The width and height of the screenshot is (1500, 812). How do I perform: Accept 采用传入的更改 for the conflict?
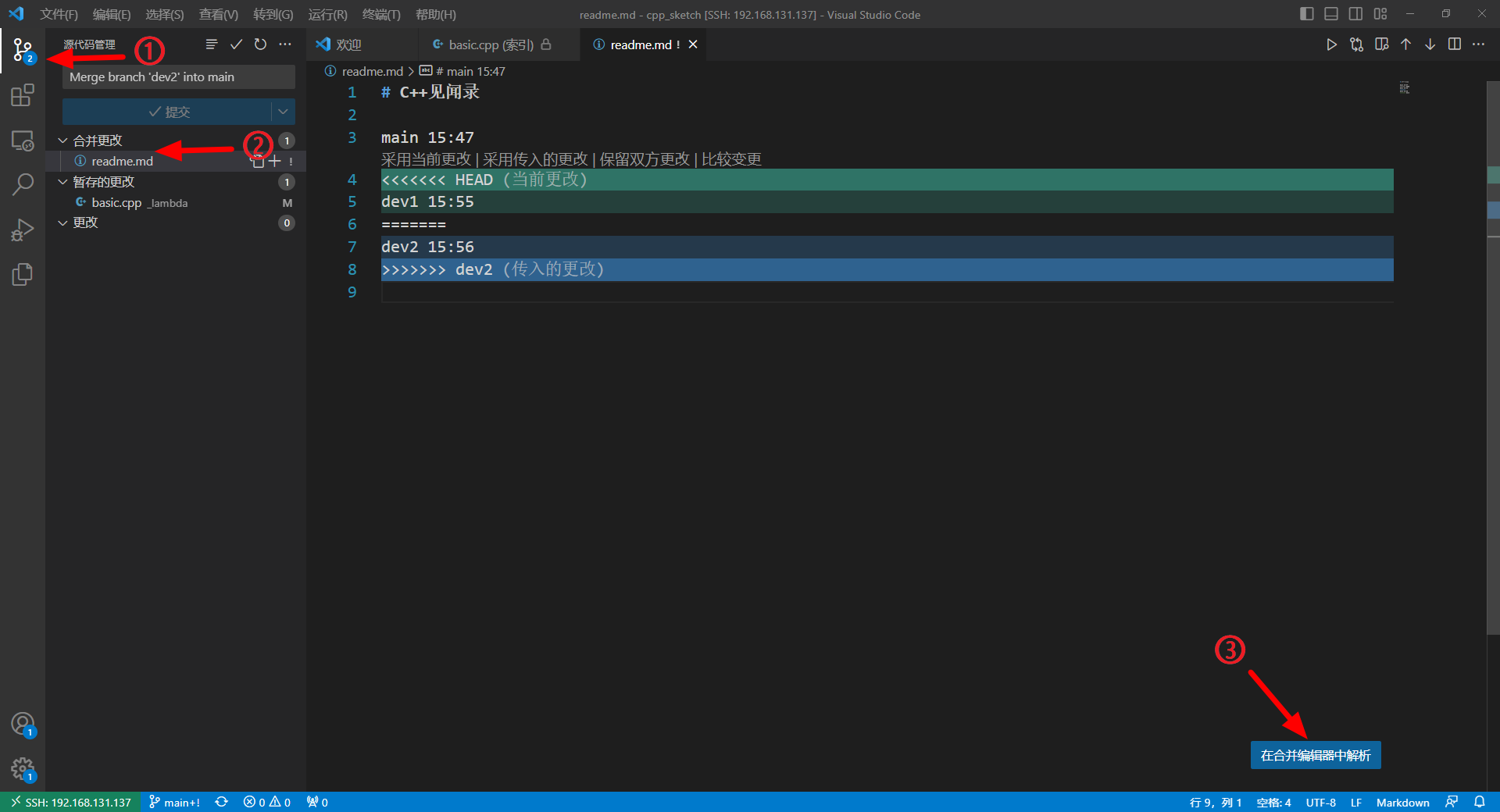(535, 159)
